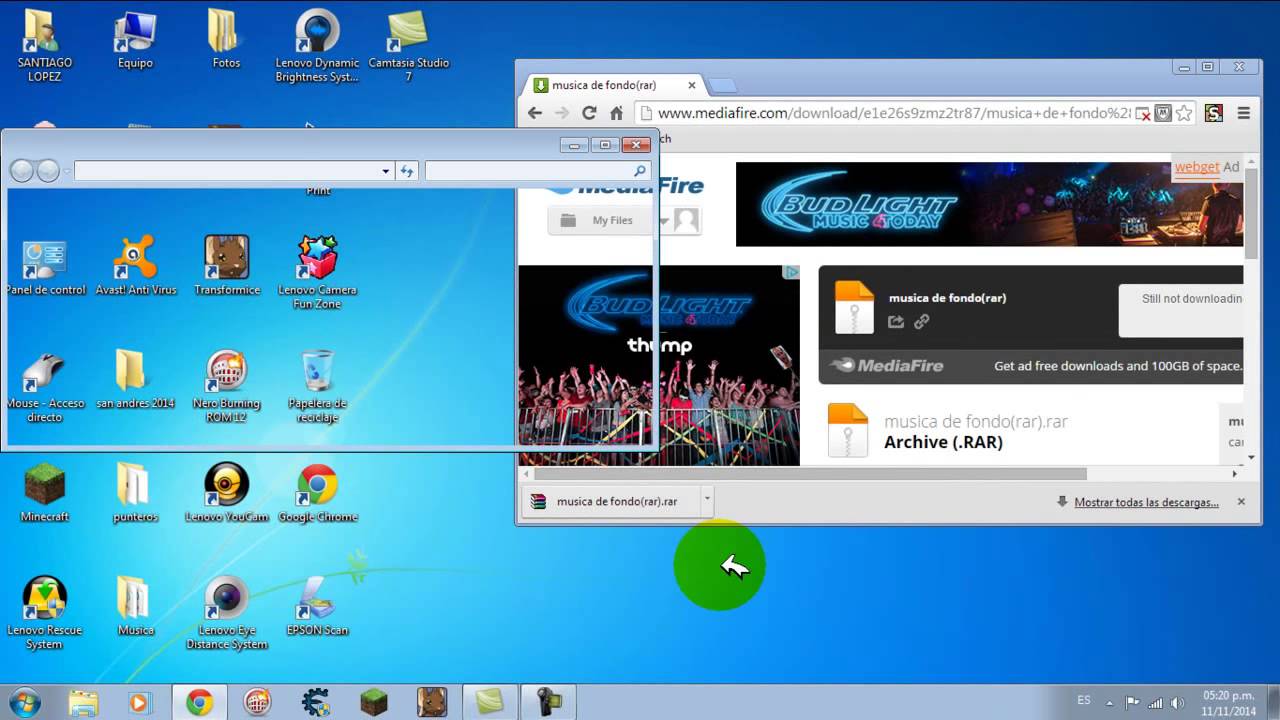Focus the Explorer search box

(538, 171)
